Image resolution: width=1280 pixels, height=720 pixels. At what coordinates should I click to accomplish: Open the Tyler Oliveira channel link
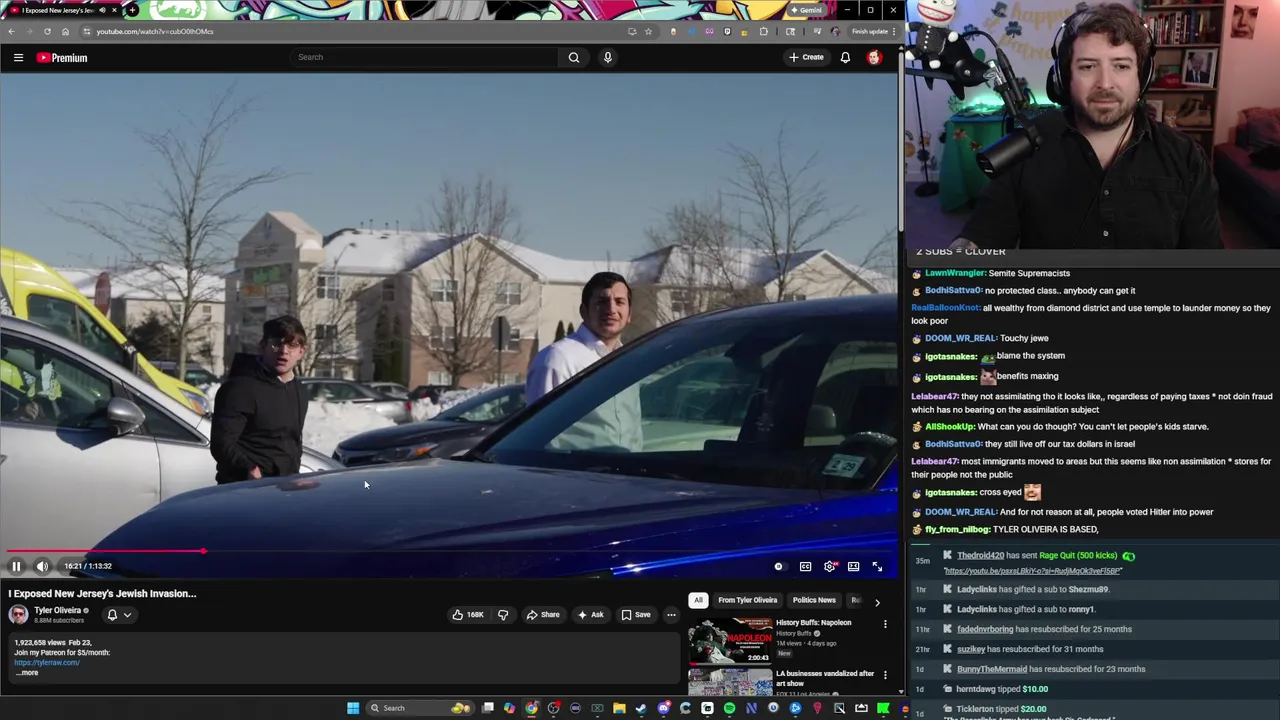pyautogui.click(x=58, y=610)
